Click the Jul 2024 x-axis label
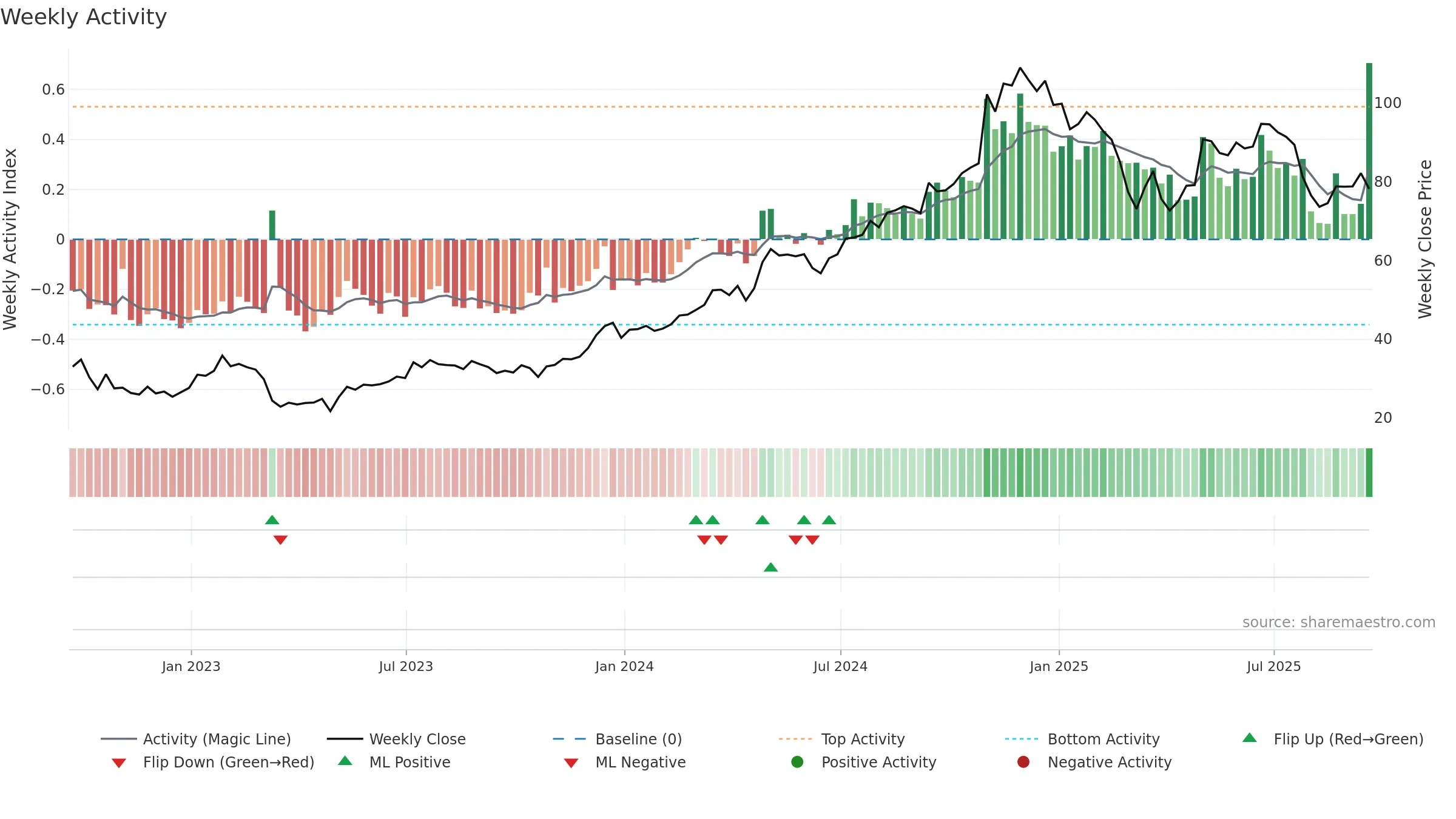 [840, 666]
